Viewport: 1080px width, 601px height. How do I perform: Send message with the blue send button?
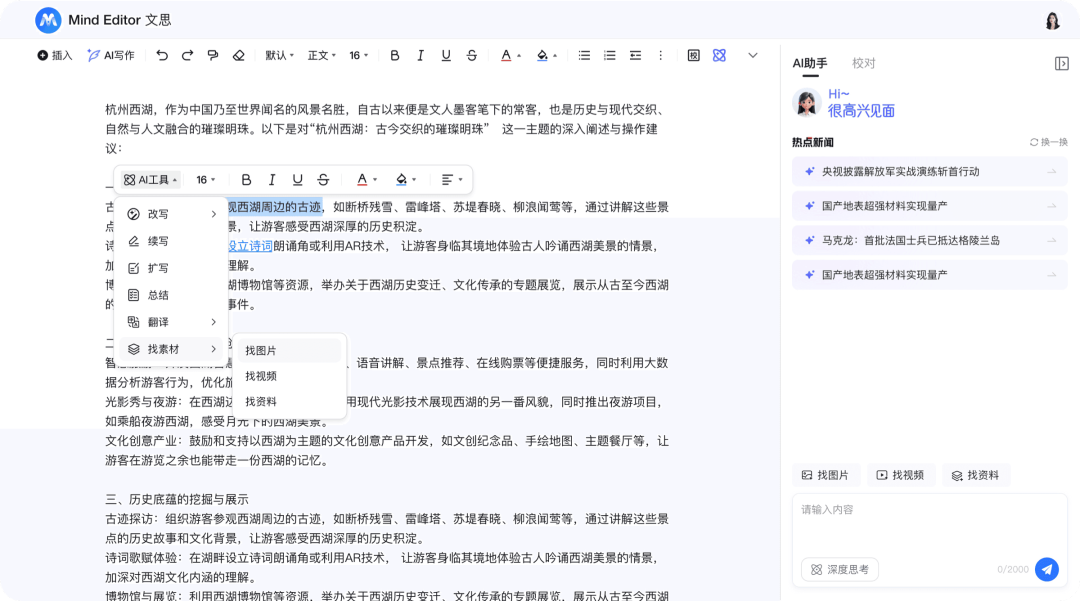click(x=1047, y=569)
